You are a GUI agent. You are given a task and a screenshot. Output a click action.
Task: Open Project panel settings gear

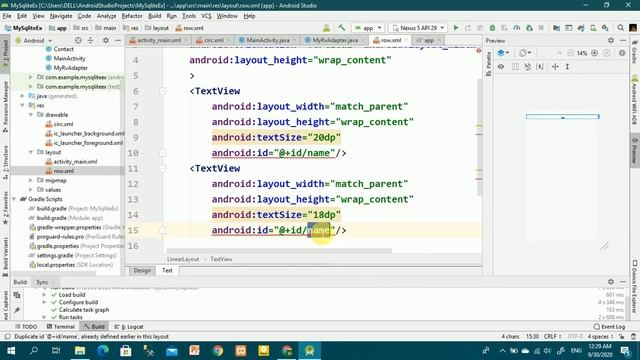coord(106,40)
